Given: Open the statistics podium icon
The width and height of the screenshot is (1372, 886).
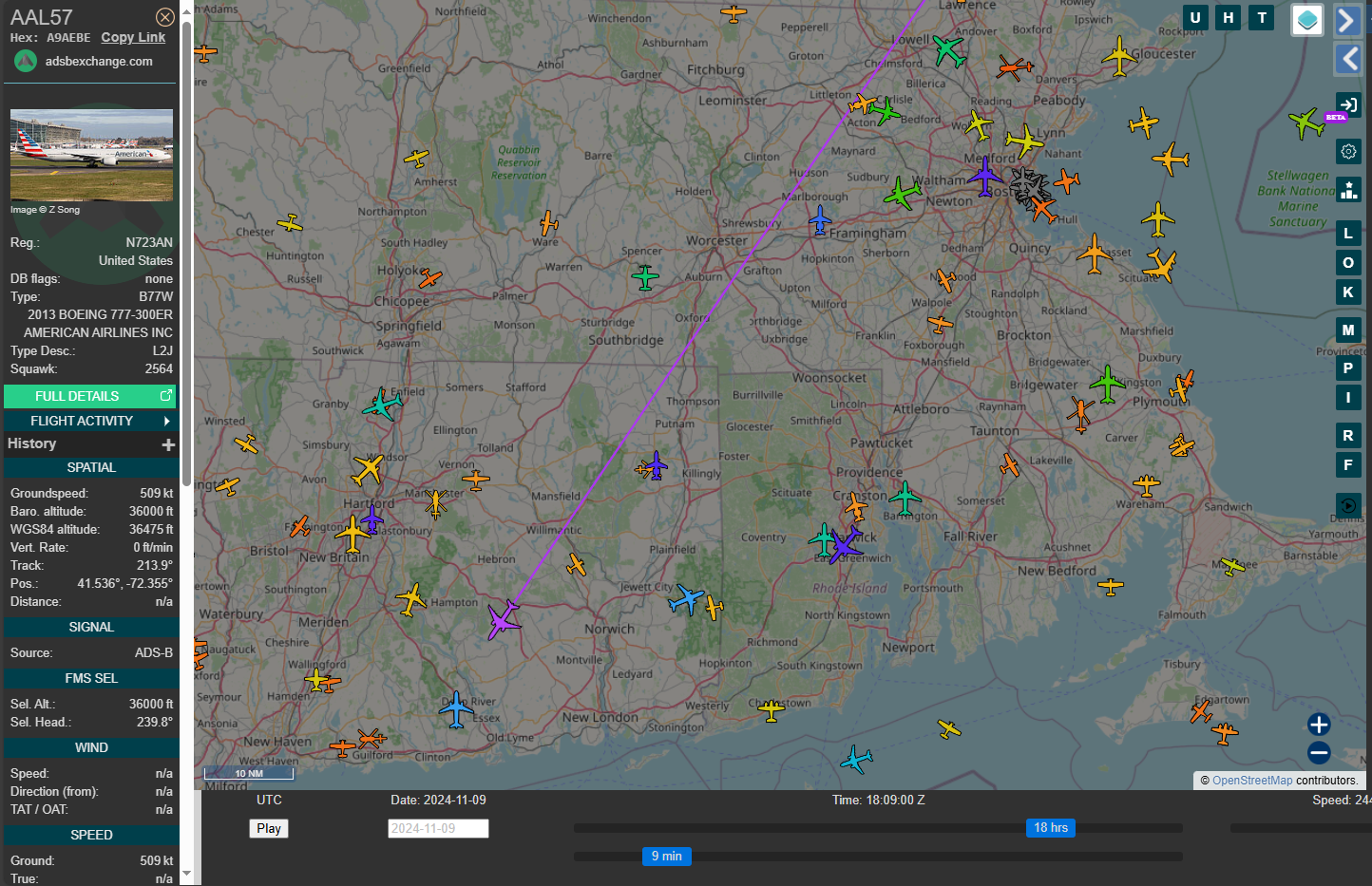Looking at the screenshot, I should coord(1348,189).
